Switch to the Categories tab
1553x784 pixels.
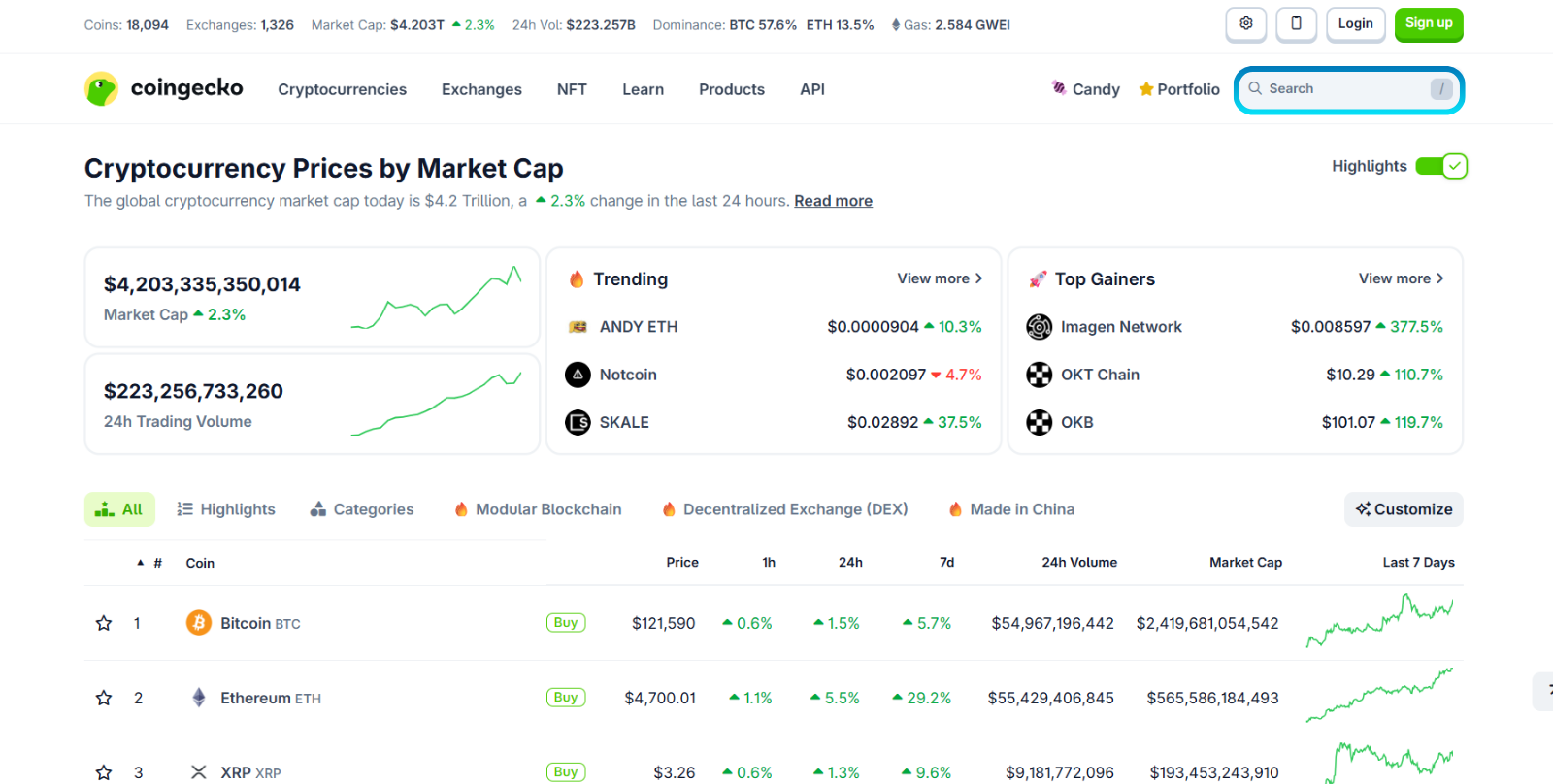pyautogui.click(x=362, y=509)
